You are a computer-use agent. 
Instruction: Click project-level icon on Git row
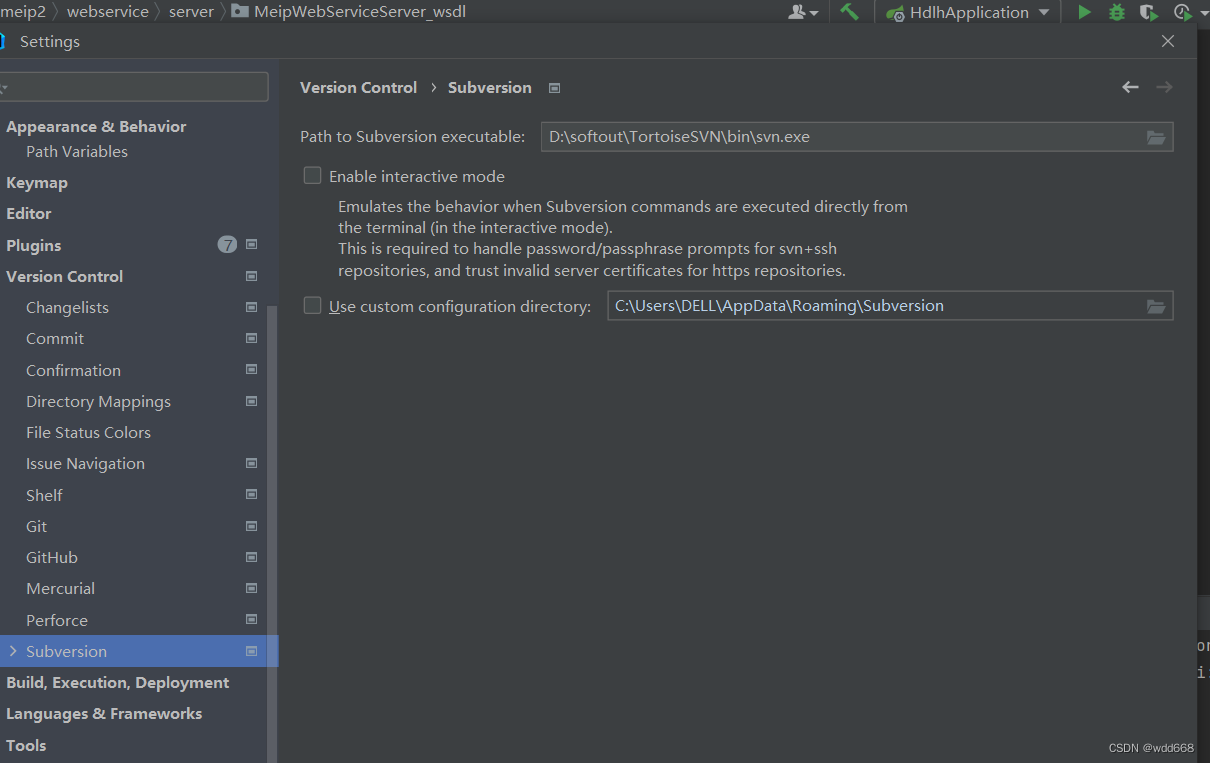251,526
